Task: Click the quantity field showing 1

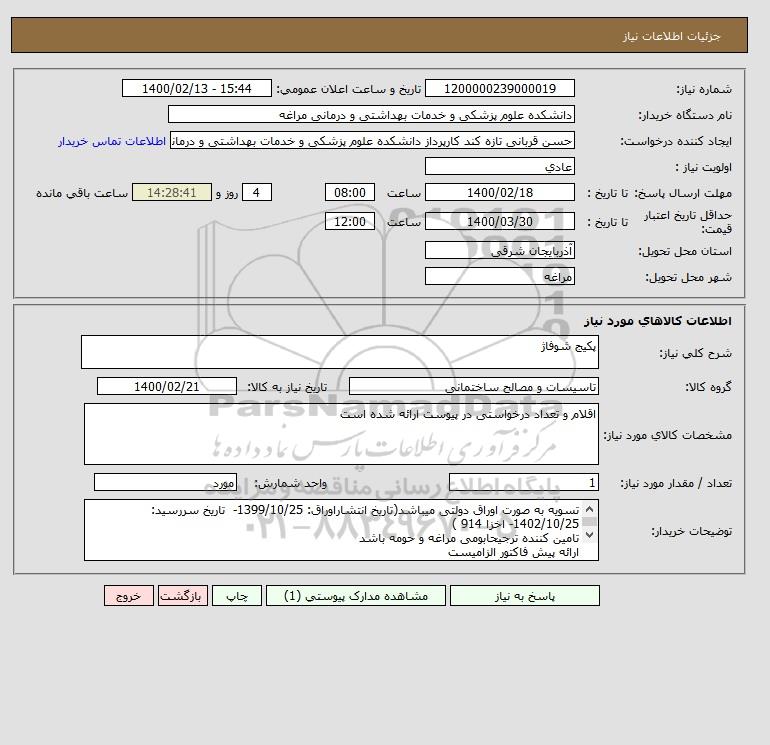Action: pyautogui.click(x=523, y=483)
